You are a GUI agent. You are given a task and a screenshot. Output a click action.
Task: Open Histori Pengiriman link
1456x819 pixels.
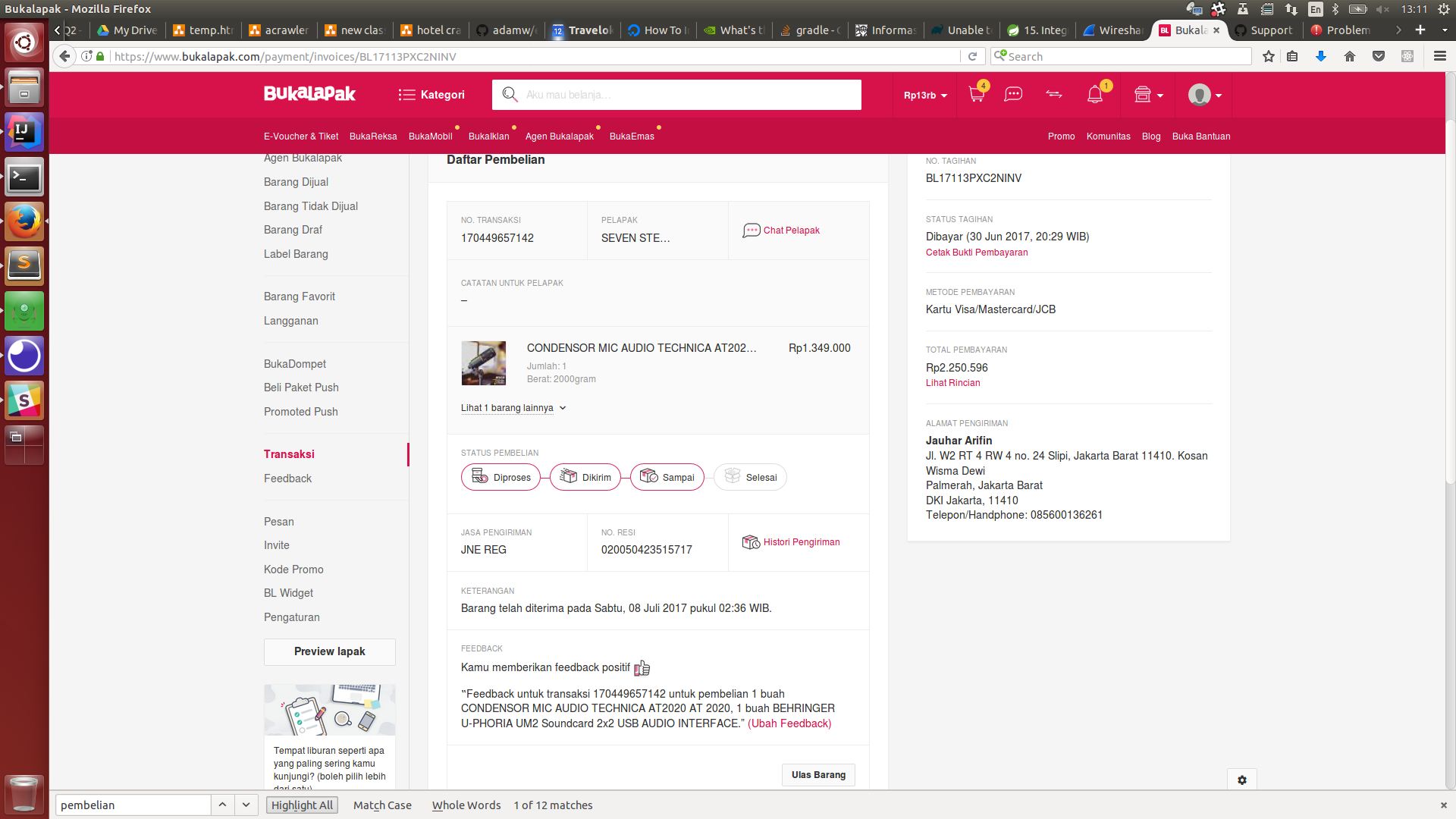pos(791,542)
